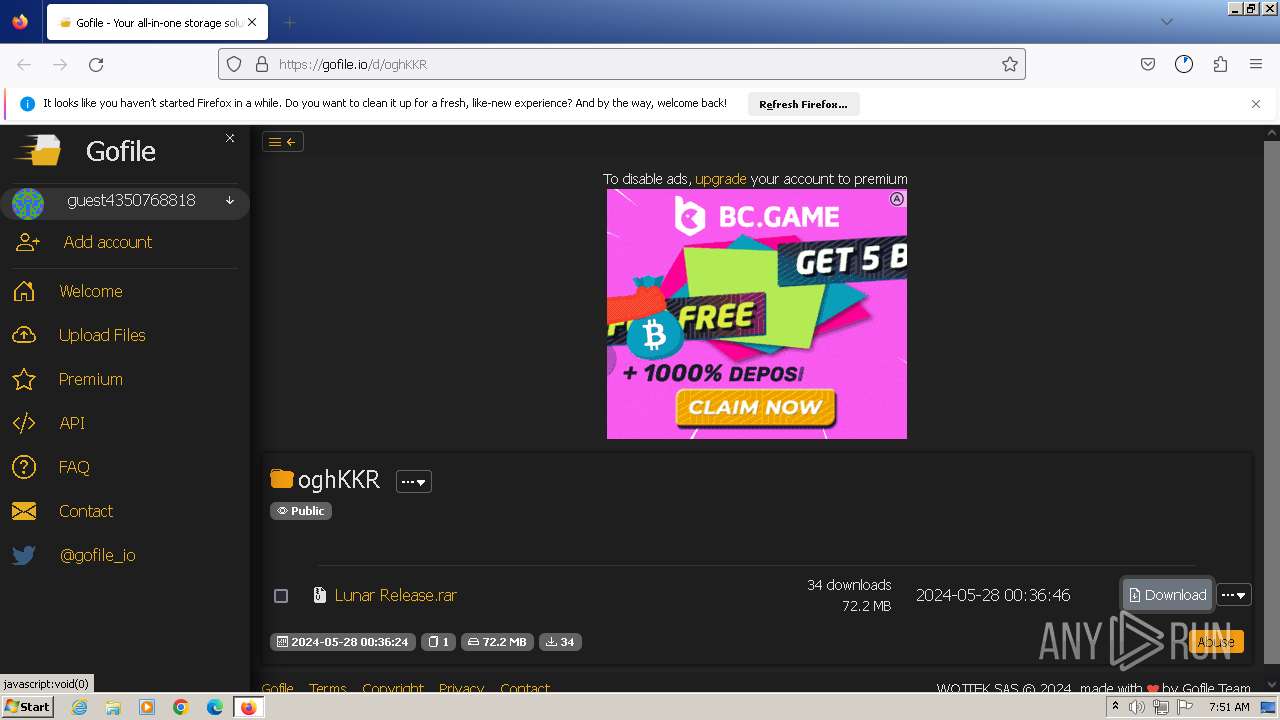Open the Copyright footer link
The width and height of the screenshot is (1280, 720).
click(392, 688)
